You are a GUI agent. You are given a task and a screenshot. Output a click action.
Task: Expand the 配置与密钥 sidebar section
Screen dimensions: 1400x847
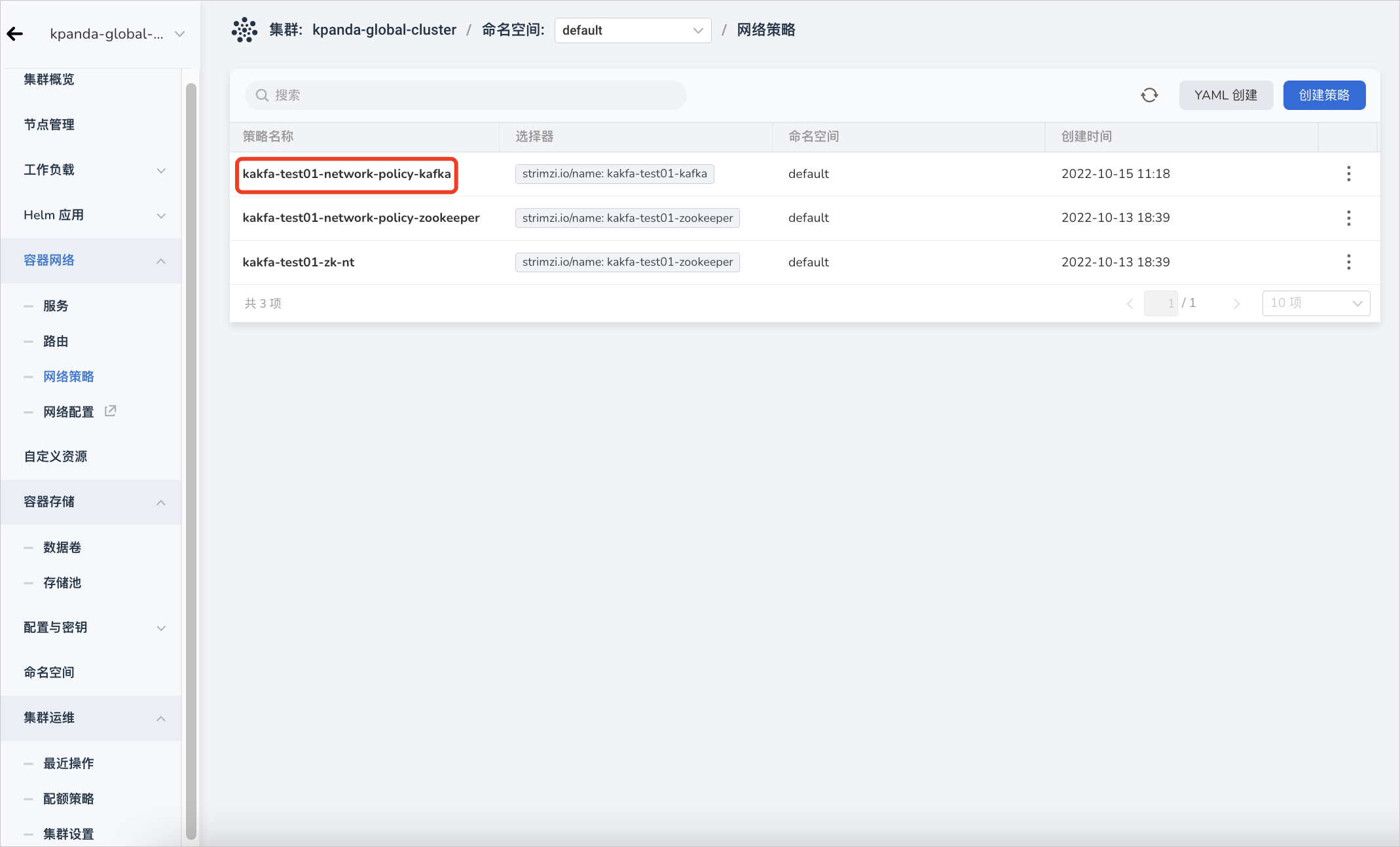(x=91, y=628)
